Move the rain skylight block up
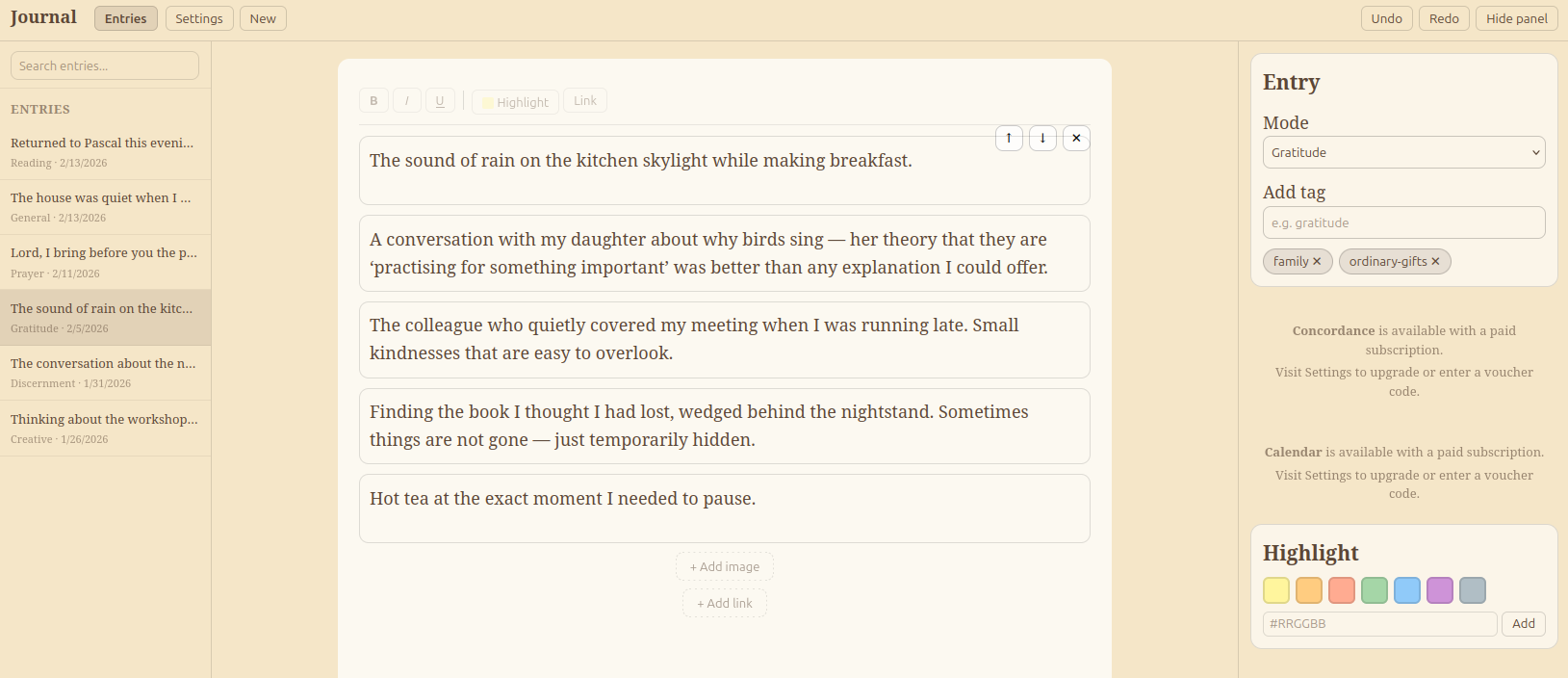The width and height of the screenshot is (1568, 678). click(x=1009, y=139)
